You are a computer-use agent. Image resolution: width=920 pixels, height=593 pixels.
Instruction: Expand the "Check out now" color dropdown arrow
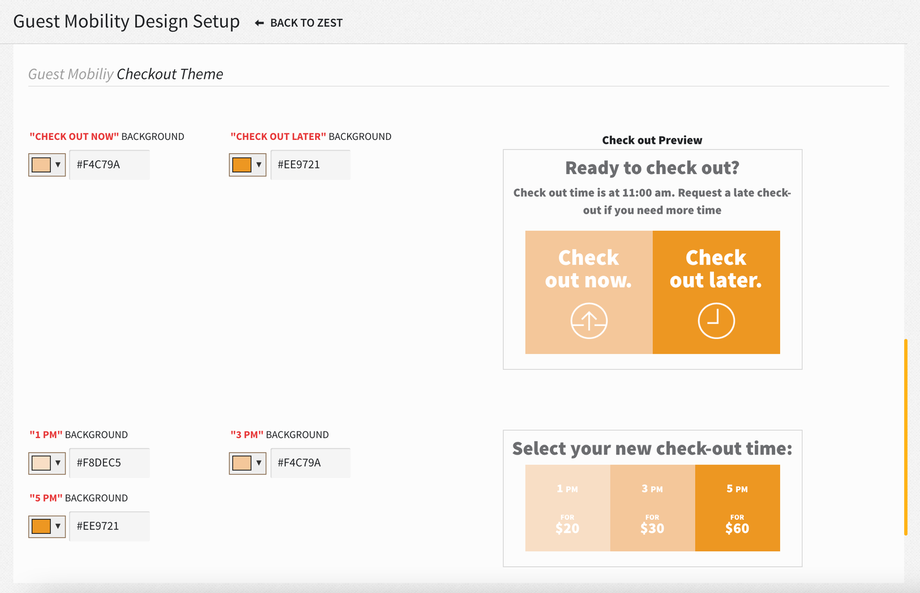pos(58,165)
